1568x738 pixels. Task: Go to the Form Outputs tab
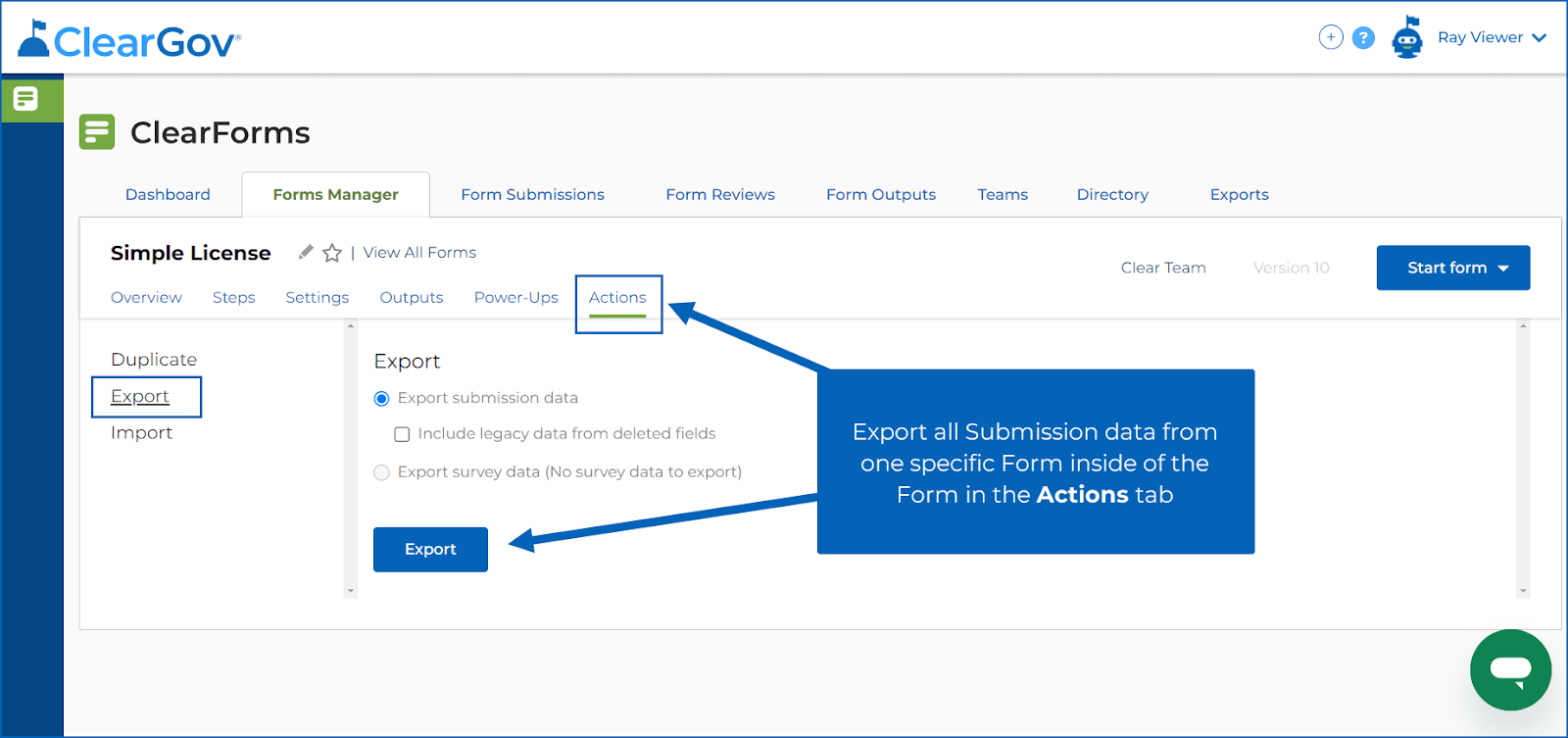pyautogui.click(x=881, y=194)
